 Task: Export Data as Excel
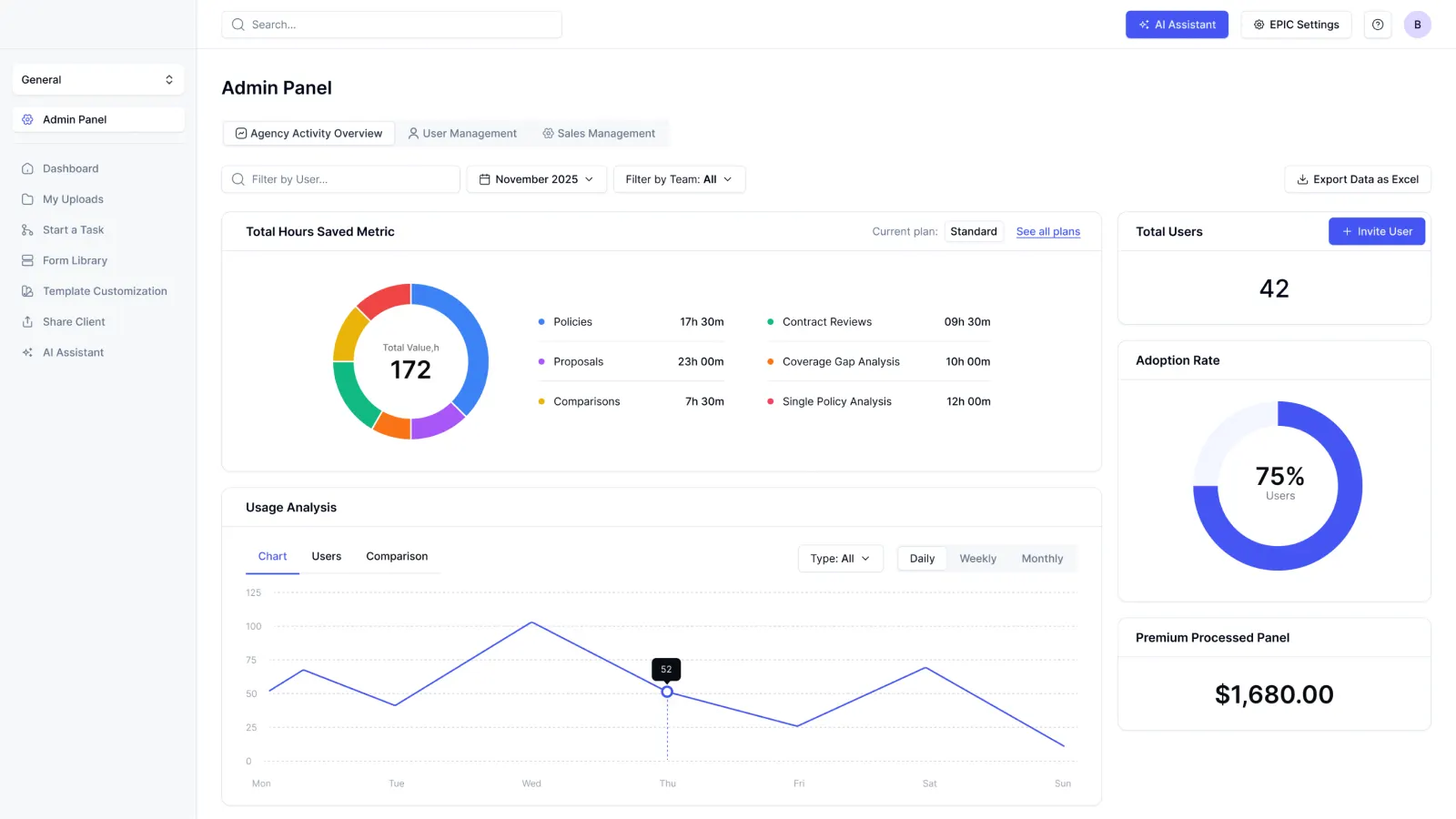[x=1358, y=179]
